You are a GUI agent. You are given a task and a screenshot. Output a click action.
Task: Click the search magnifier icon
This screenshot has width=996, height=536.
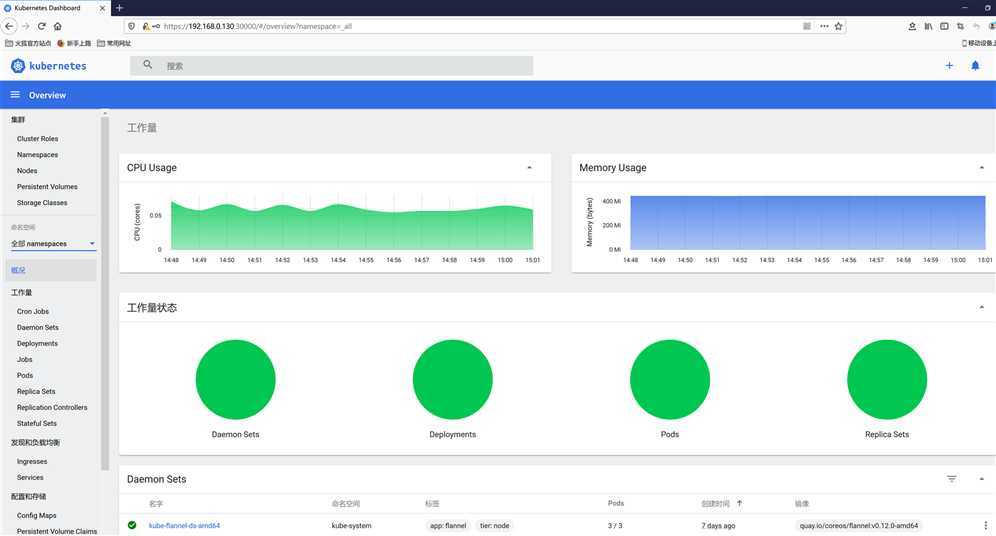[147, 65]
